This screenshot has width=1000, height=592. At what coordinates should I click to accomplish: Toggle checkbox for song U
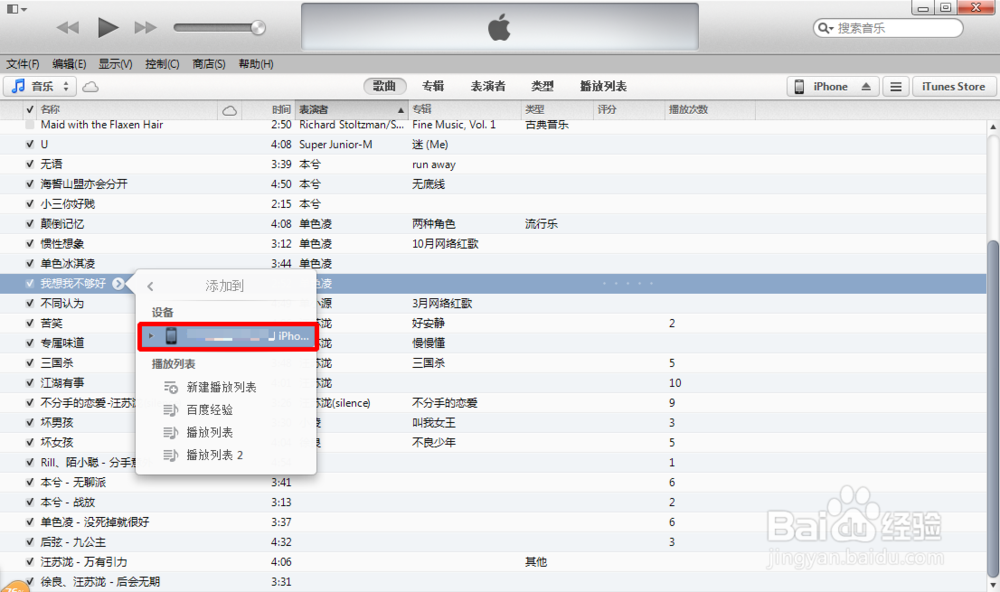pyautogui.click(x=29, y=144)
